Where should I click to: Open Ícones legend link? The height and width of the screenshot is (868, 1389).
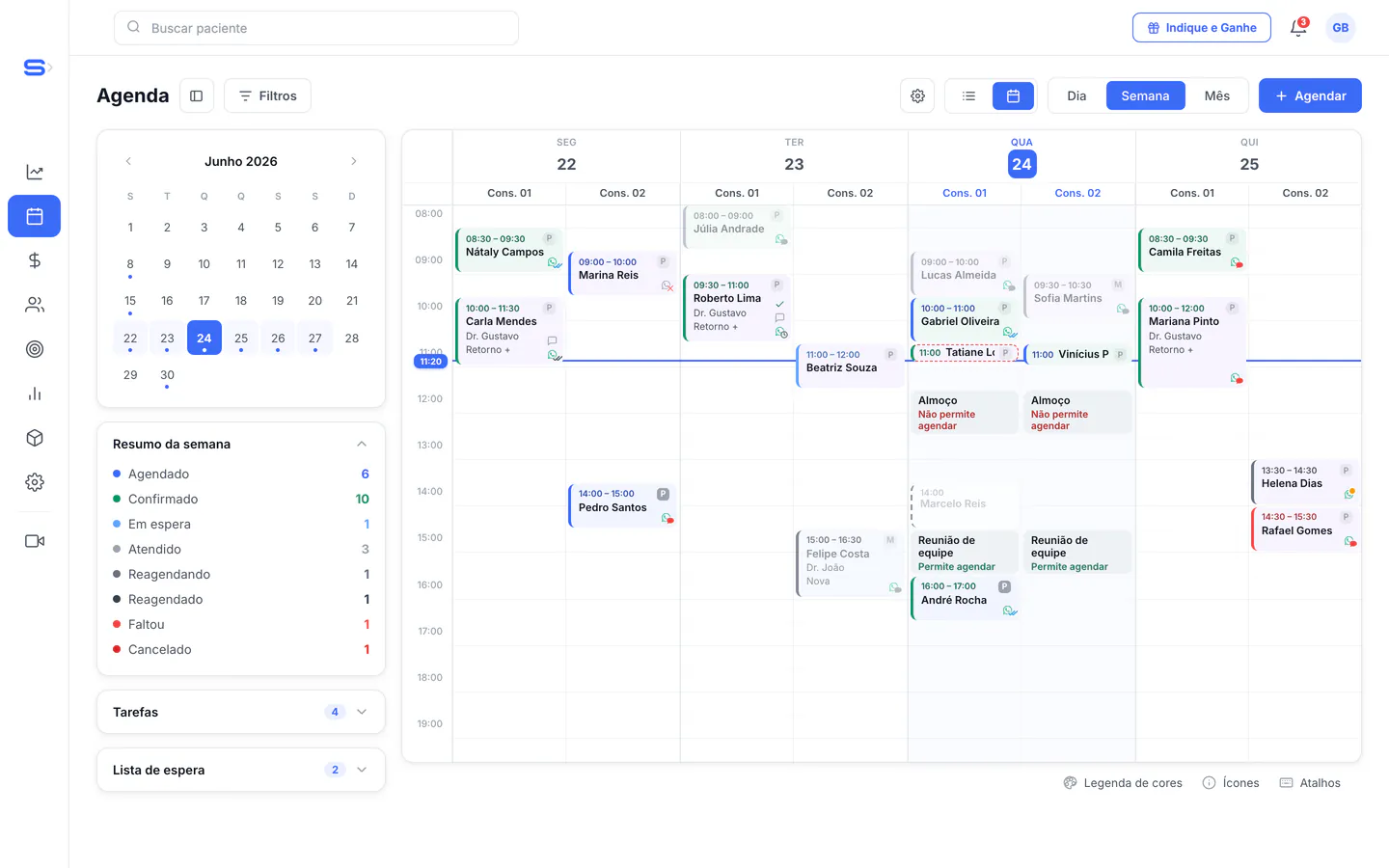pos(1231,783)
